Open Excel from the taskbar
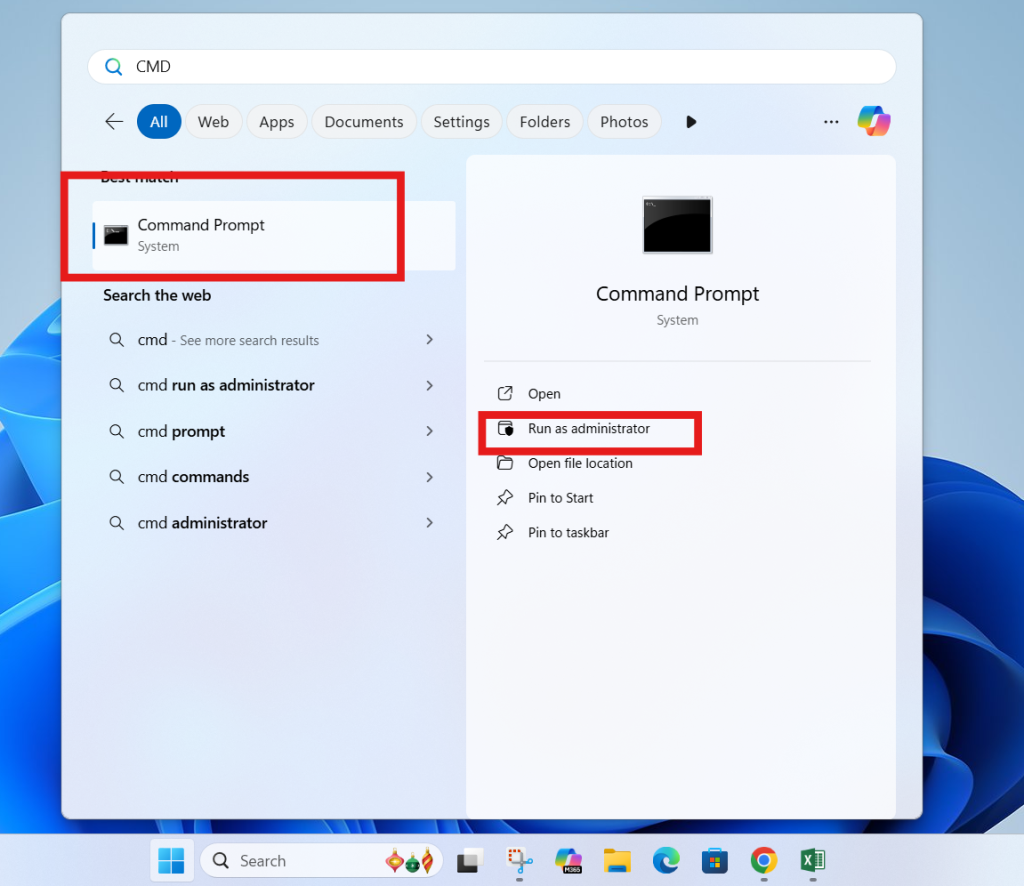Image resolution: width=1024 pixels, height=886 pixels. (x=812, y=860)
